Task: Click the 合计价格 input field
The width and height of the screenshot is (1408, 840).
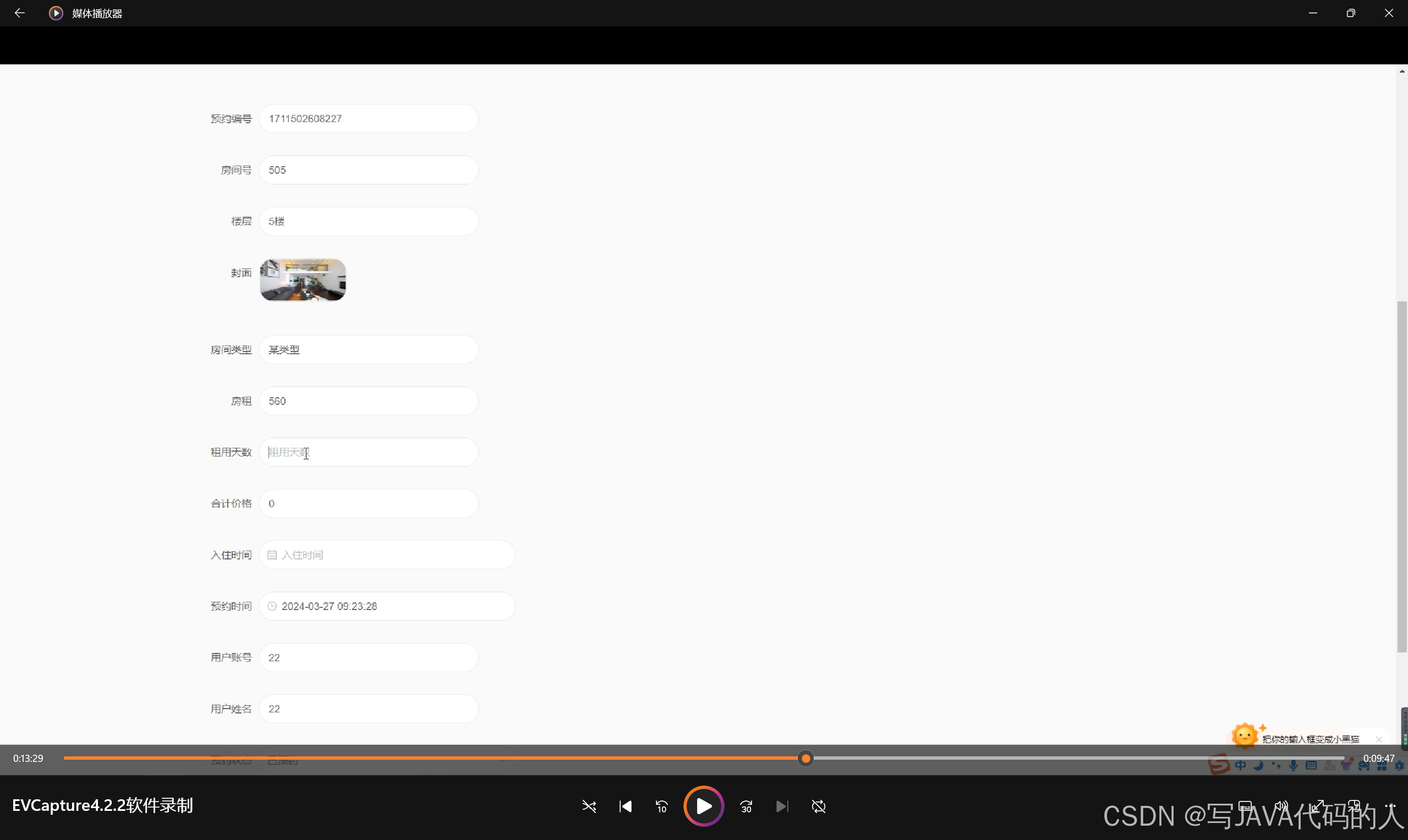Action: tap(369, 503)
